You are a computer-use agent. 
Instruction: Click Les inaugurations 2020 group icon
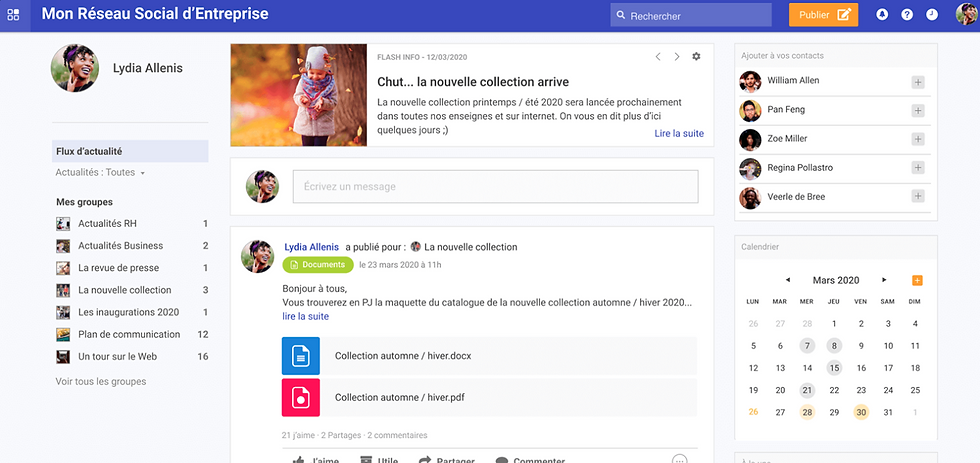tap(62, 312)
